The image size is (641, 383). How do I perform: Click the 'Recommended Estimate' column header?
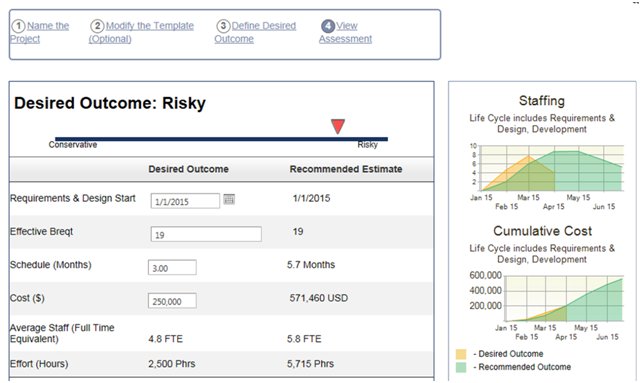[346, 169]
